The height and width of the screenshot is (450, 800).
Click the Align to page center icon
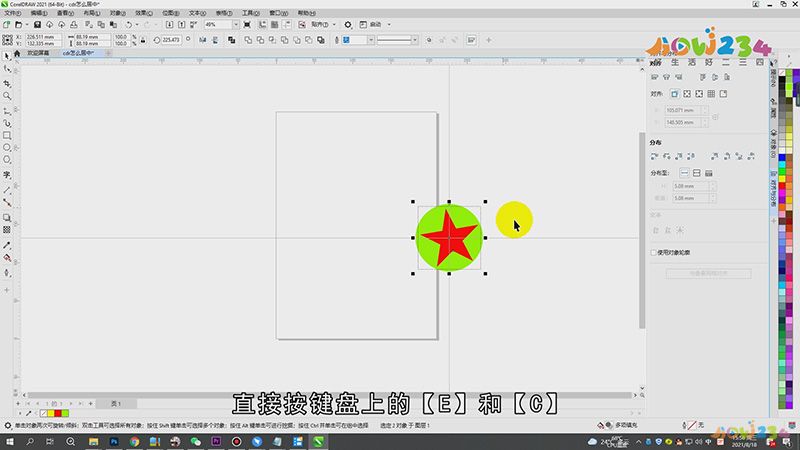699,94
